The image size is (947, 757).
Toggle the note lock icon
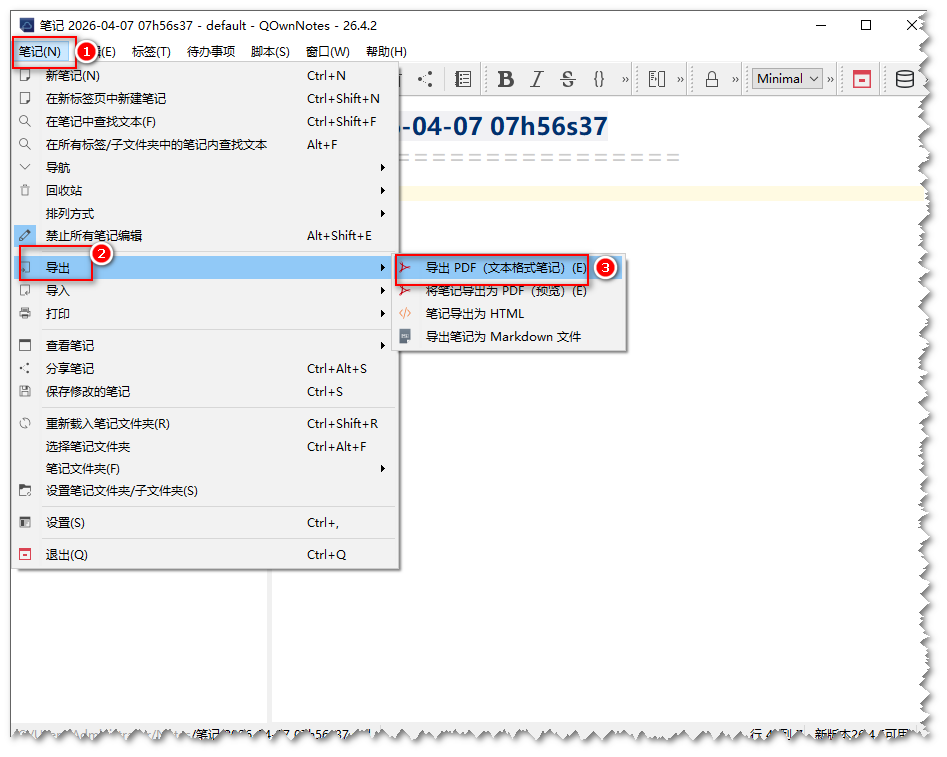click(x=712, y=79)
